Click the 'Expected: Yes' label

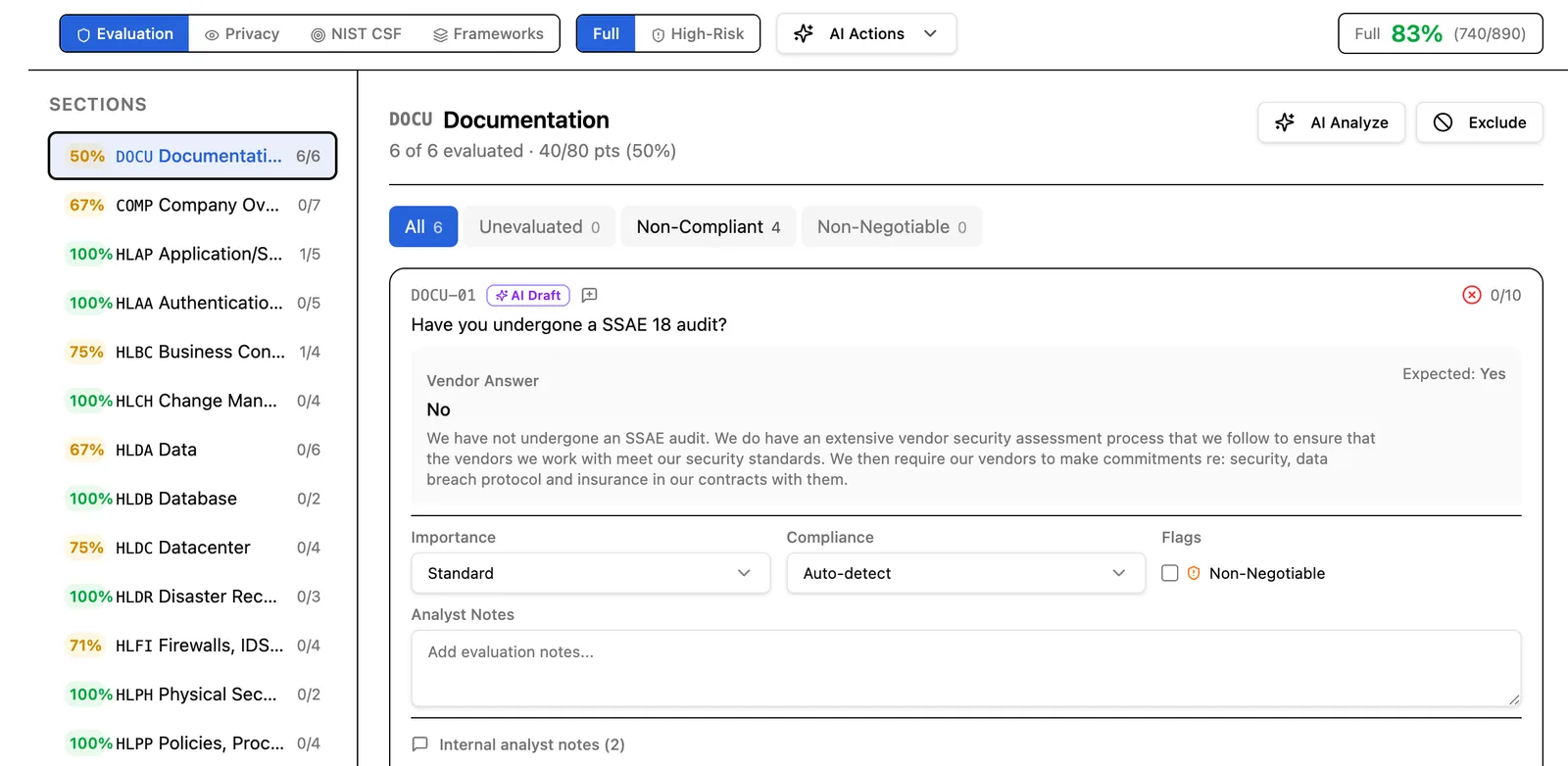click(1453, 373)
